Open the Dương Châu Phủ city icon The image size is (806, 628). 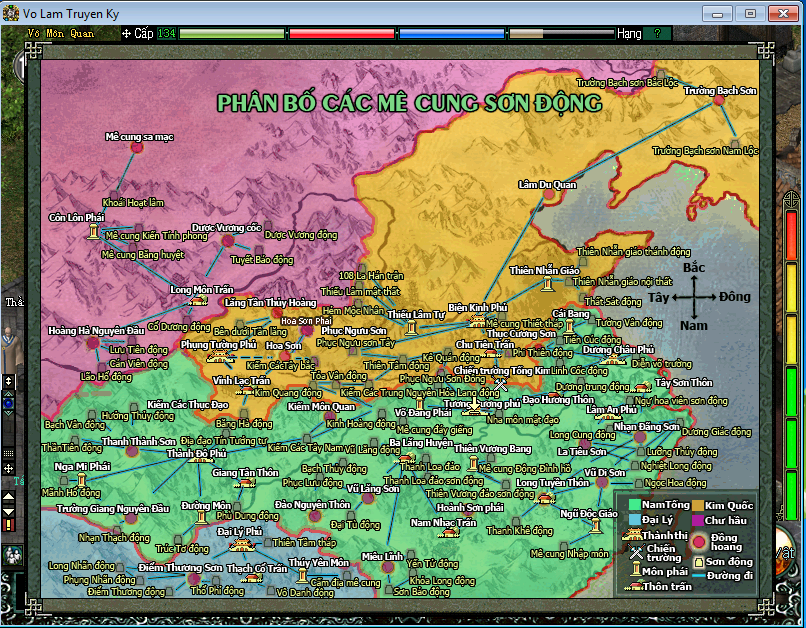(612, 359)
